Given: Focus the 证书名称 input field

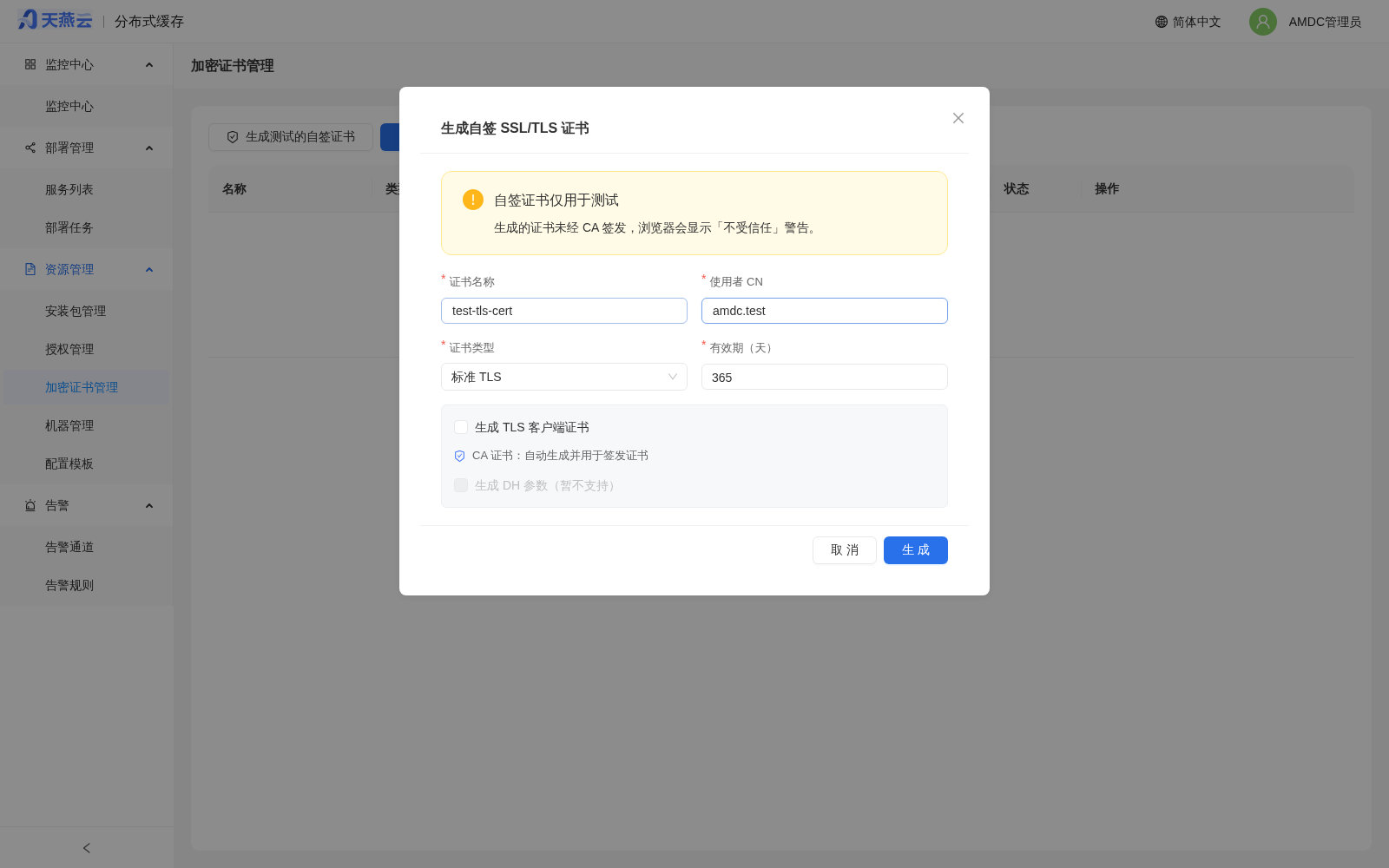Looking at the screenshot, I should (x=564, y=311).
